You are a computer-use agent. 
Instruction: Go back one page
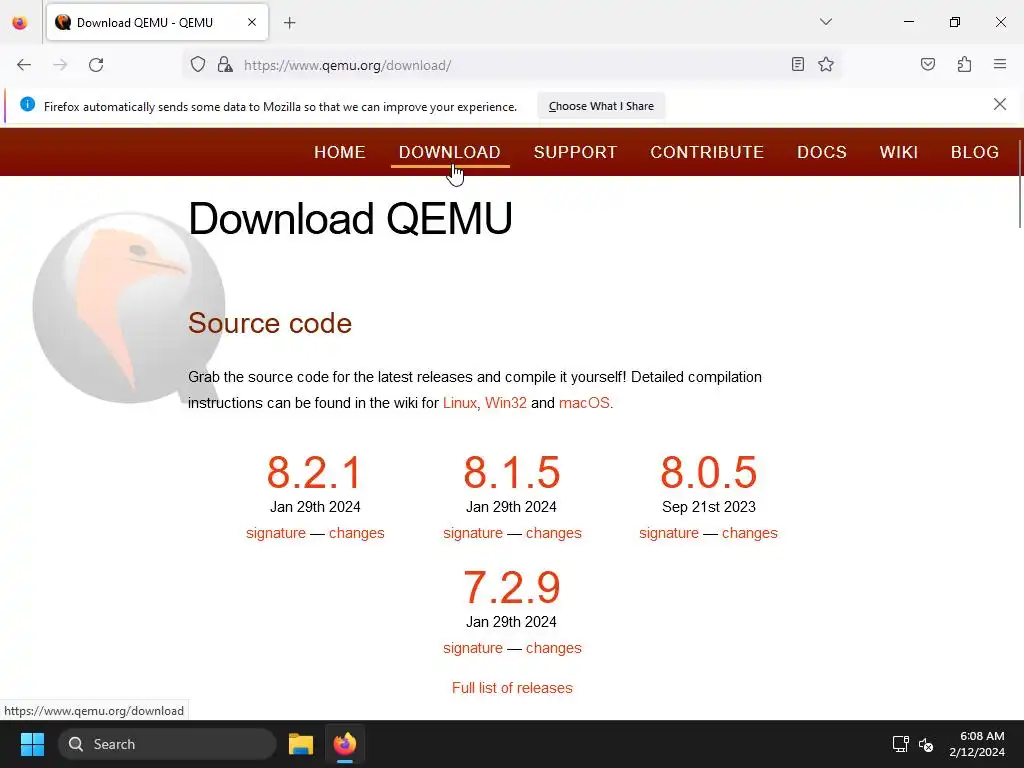tap(24, 65)
